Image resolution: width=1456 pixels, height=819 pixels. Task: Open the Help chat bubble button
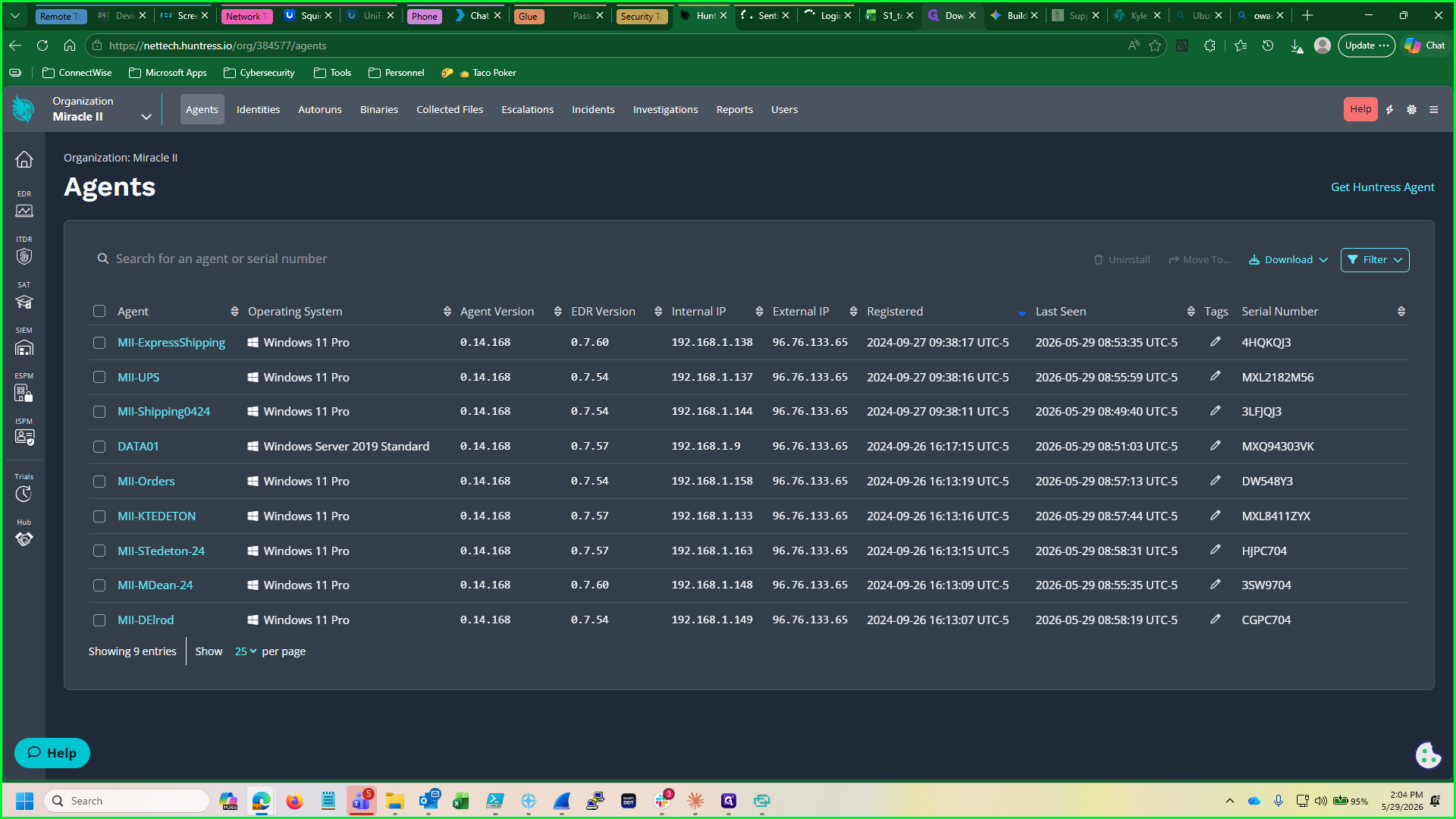coord(52,753)
